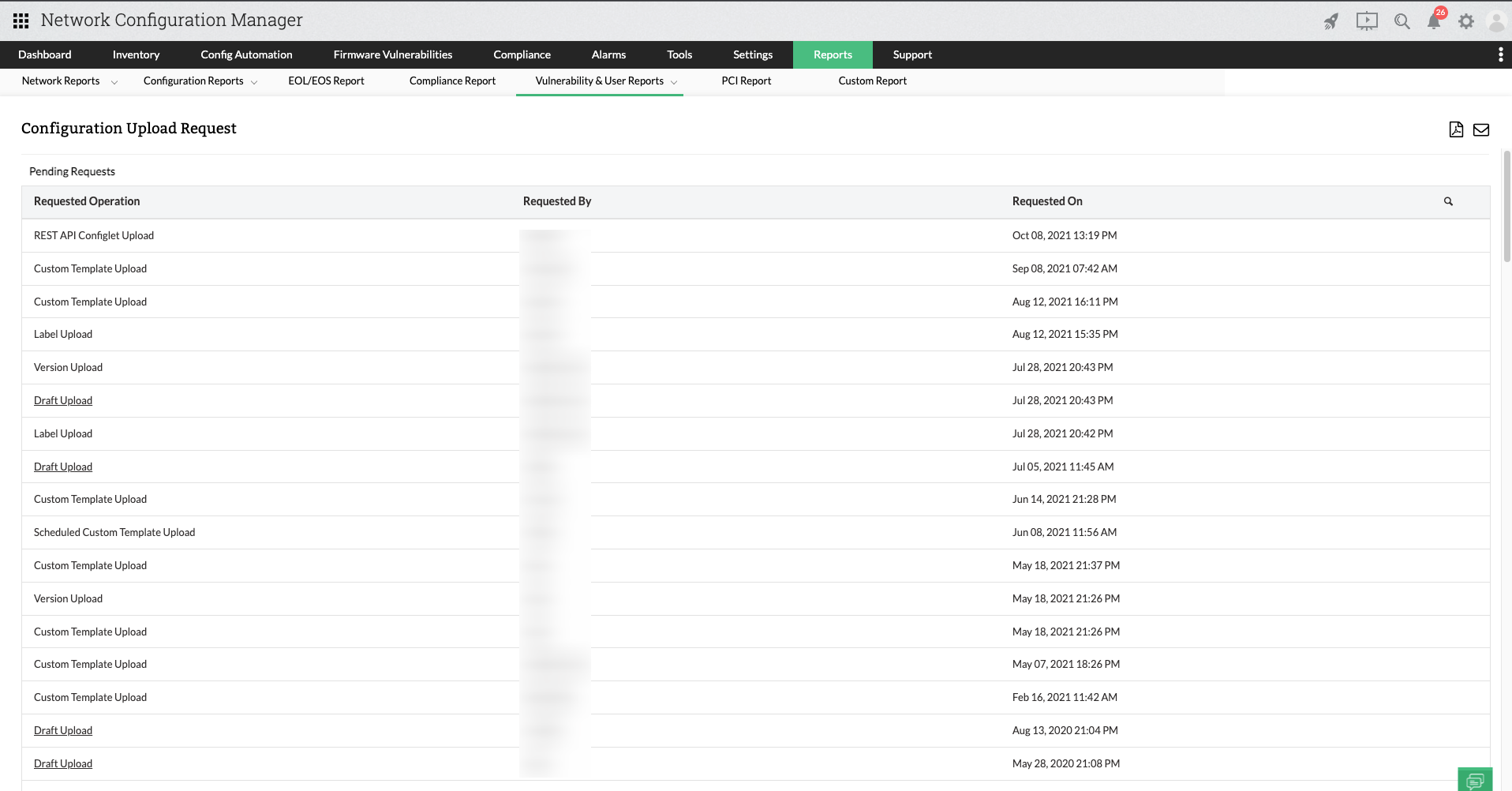
Task: Open the Config Automation tab
Action: [x=246, y=54]
